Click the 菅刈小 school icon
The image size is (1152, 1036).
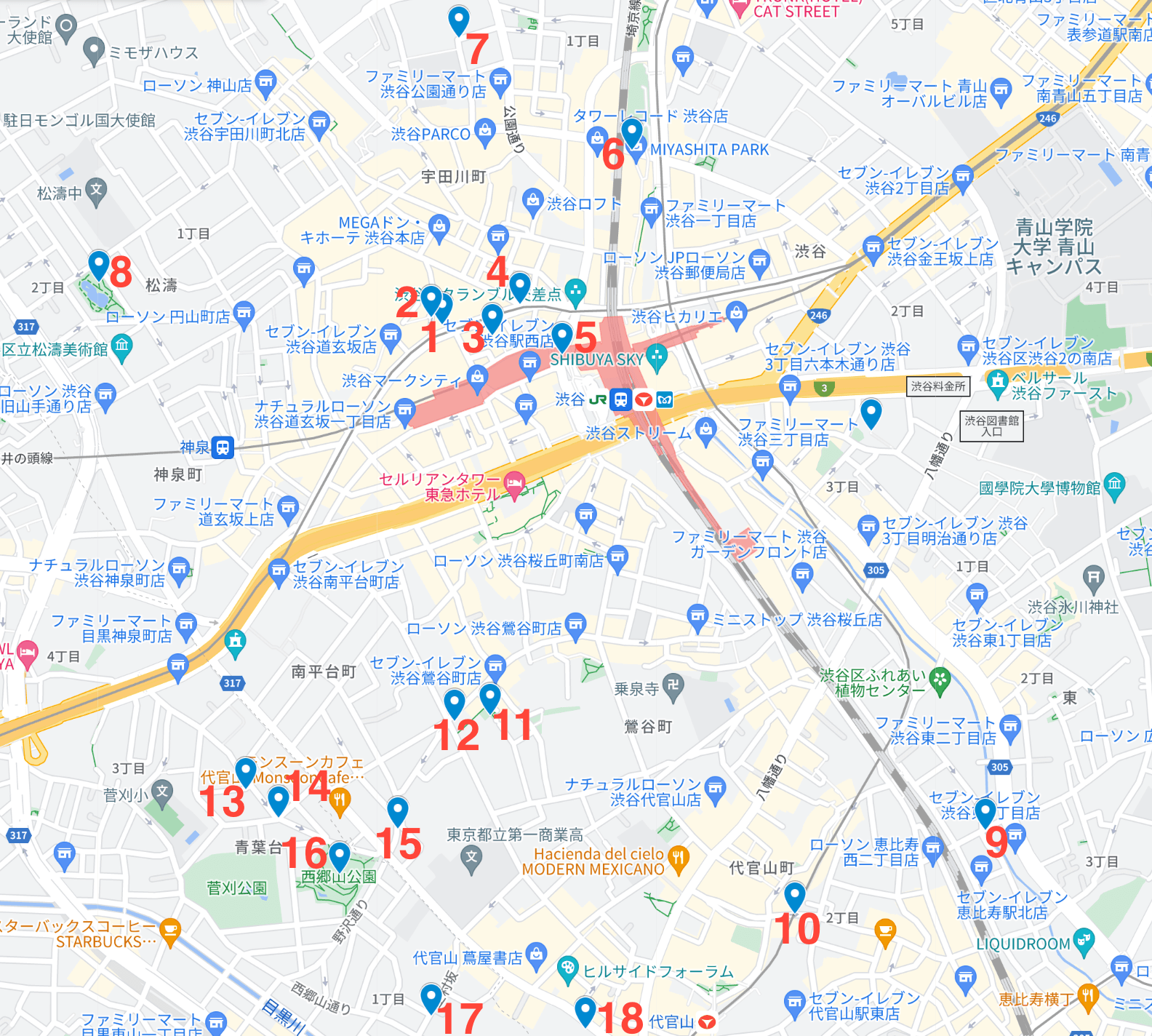click(161, 794)
